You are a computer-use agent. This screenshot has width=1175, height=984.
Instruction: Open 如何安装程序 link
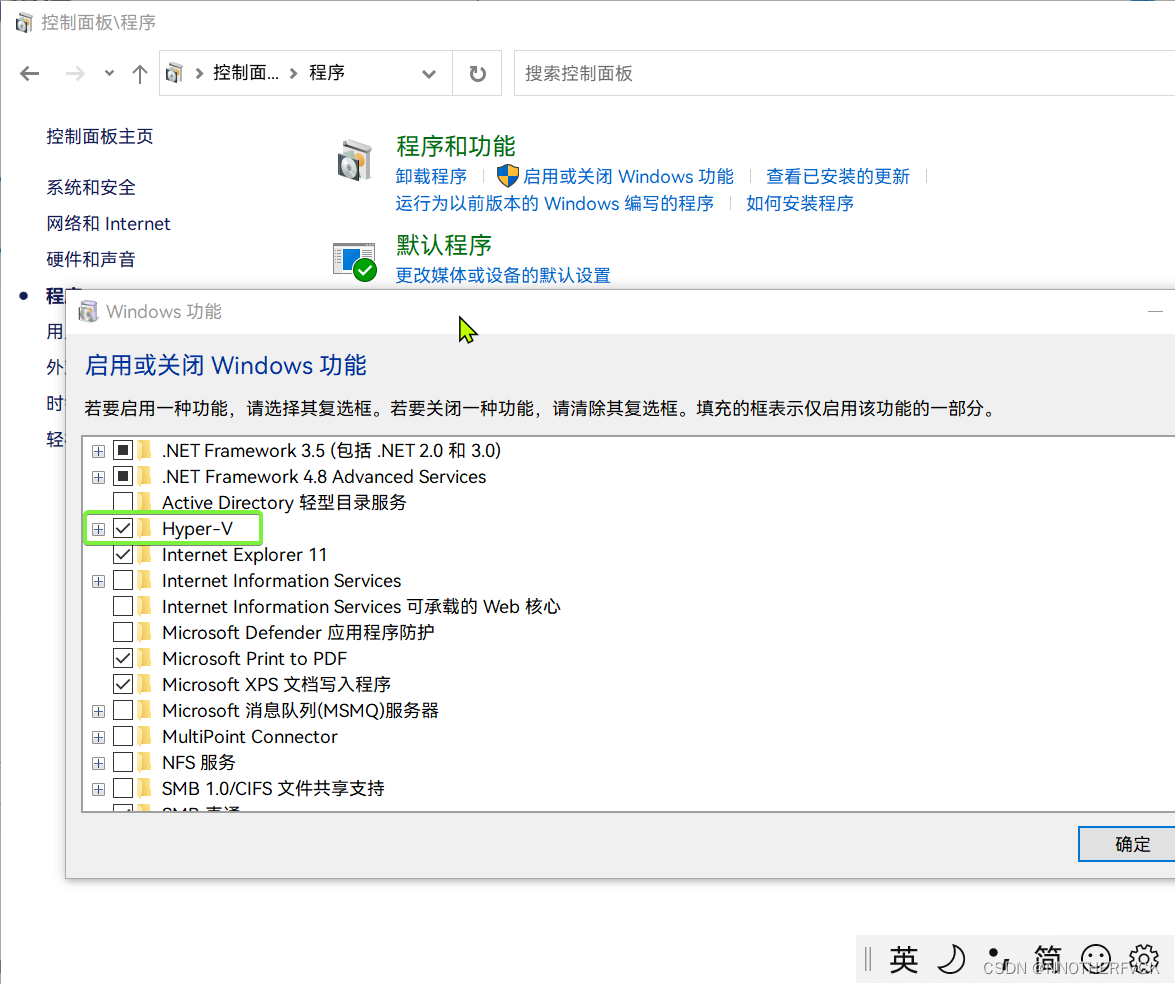pos(800,204)
